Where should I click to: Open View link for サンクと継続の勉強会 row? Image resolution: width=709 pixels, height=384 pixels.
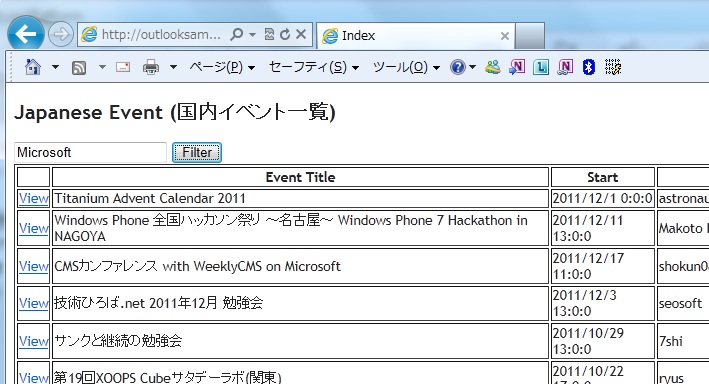tap(33, 341)
